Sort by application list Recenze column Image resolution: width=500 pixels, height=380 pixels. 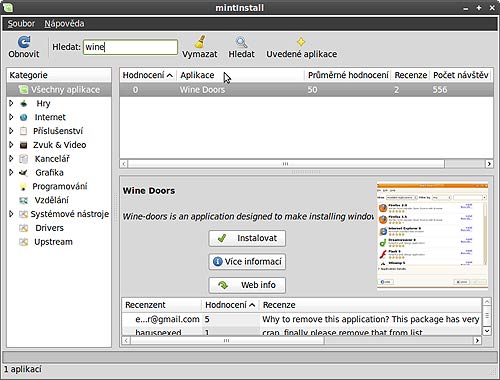411,75
